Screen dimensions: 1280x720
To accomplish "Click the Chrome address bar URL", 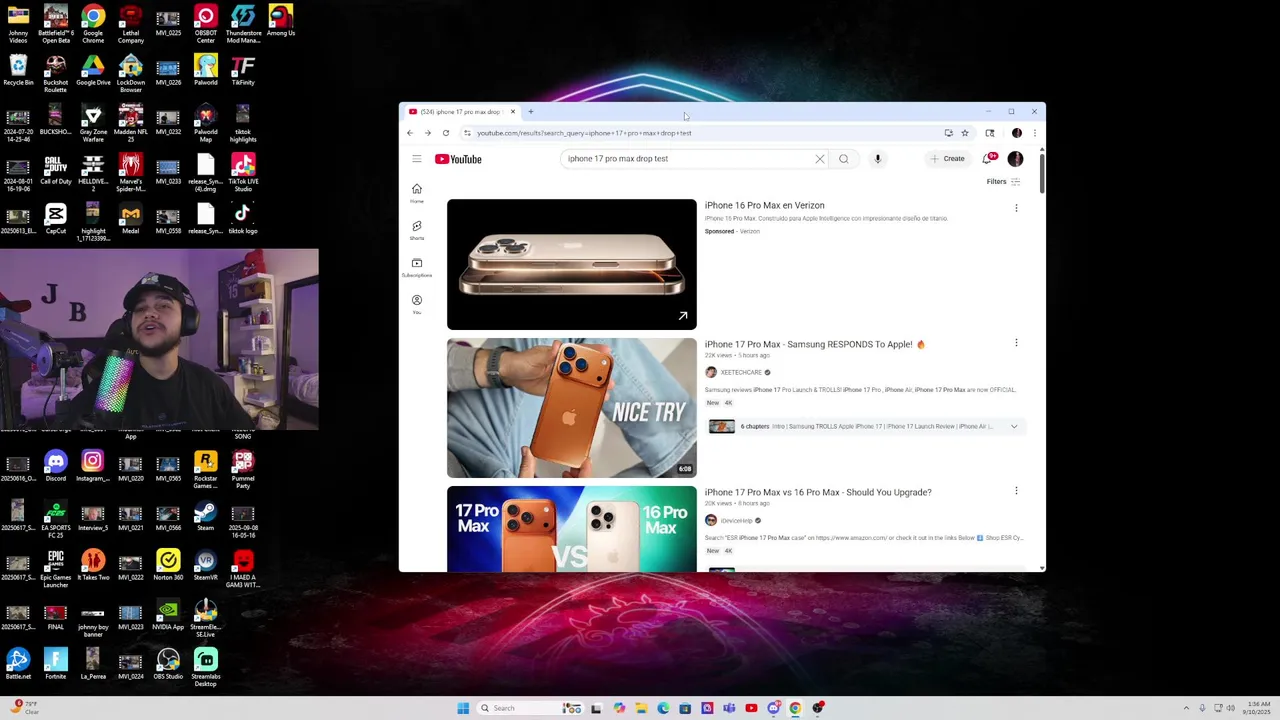I will (x=584, y=133).
